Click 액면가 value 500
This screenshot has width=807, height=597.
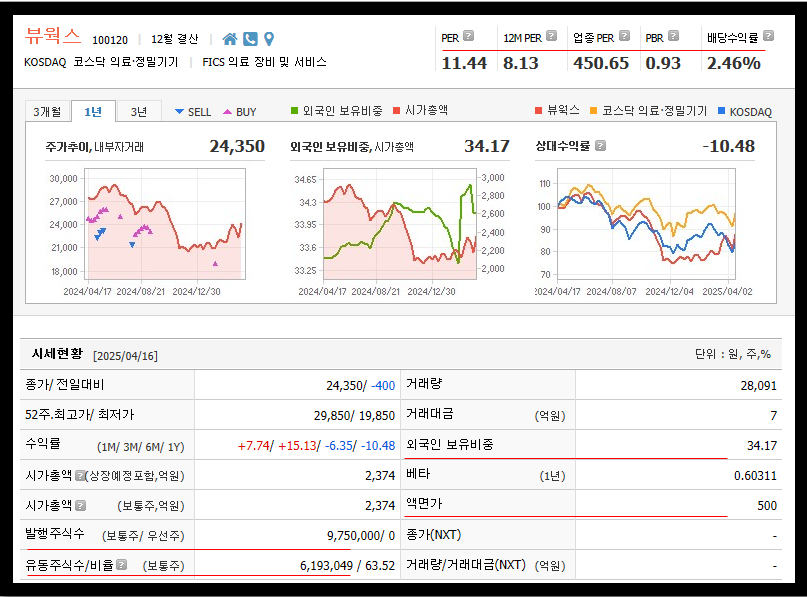767,505
